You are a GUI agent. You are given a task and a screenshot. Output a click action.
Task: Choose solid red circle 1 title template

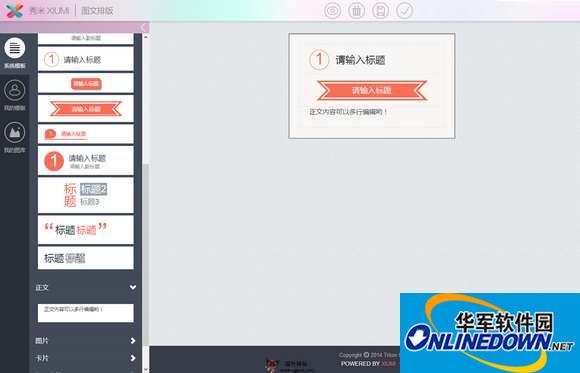pos(85,161)
